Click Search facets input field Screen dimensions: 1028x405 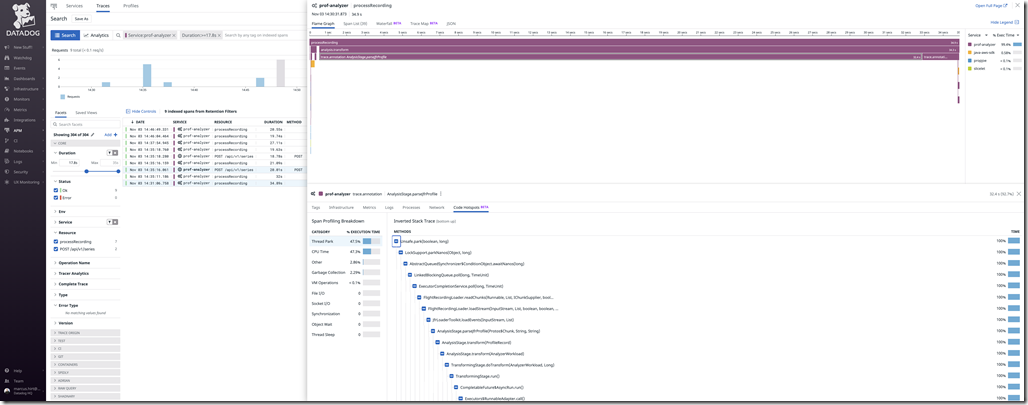(86, 124)
